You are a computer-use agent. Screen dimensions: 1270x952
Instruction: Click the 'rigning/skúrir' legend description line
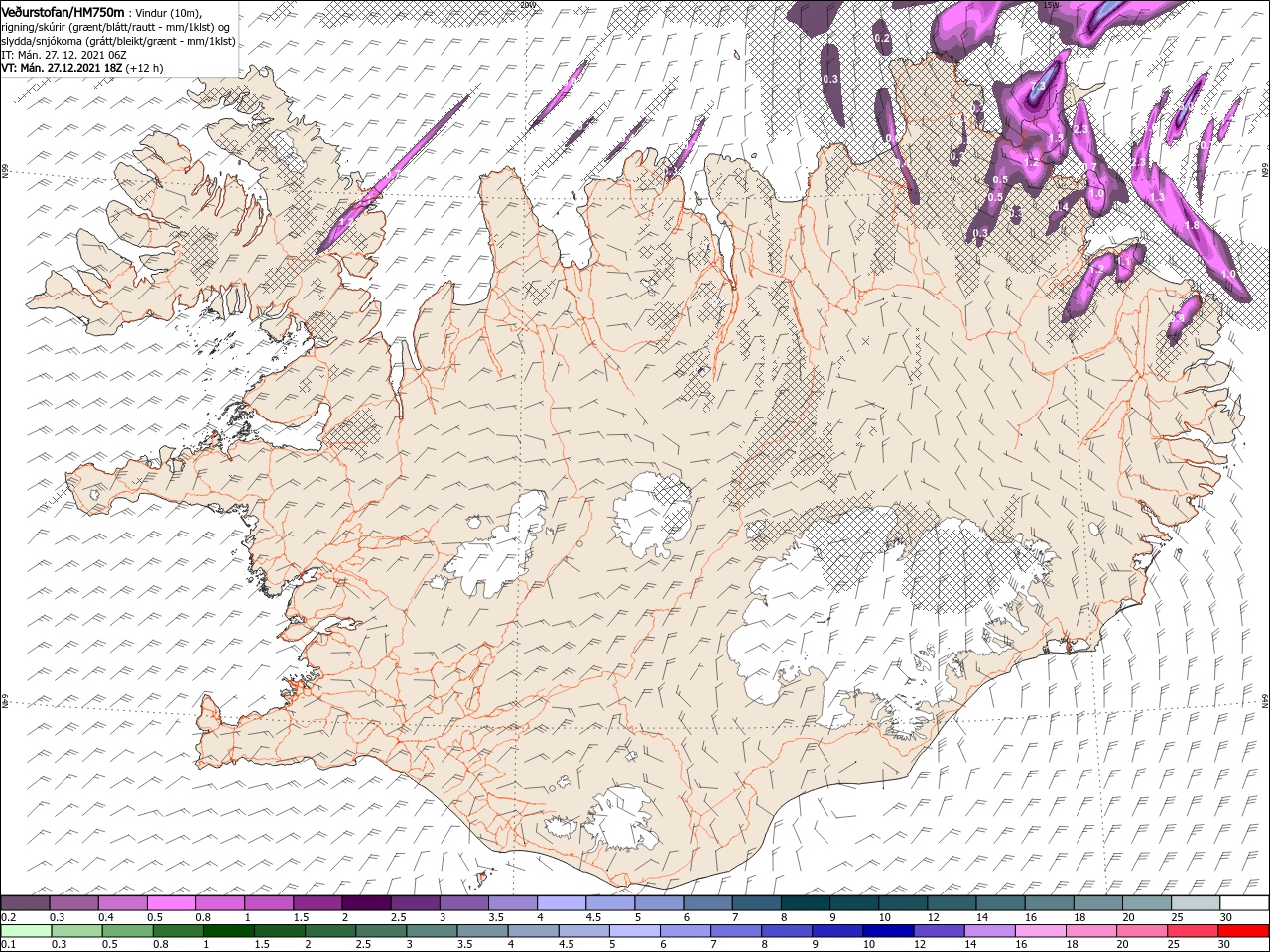click(115, 27)
